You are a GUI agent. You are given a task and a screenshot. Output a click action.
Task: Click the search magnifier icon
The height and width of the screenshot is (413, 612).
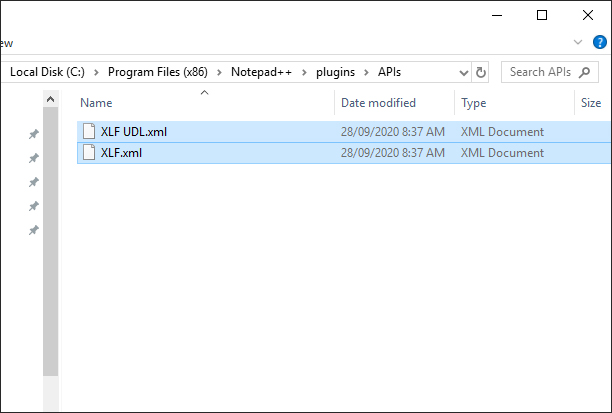[x=584, y=72]
